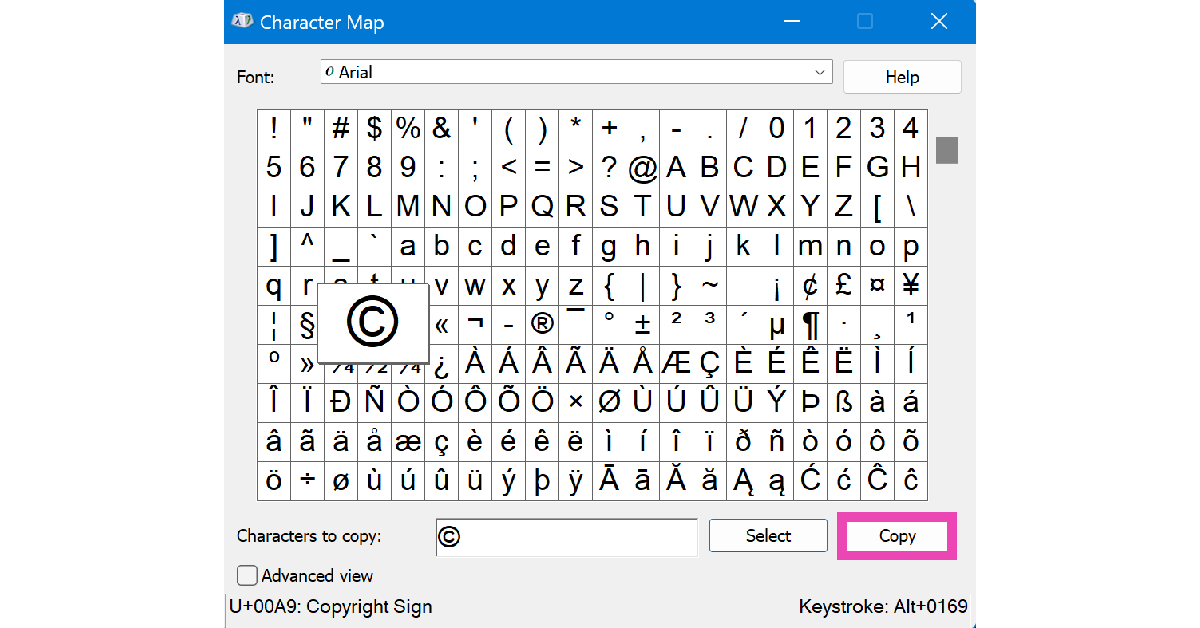Click the vertical scrollbar thumb of the grid
The image size is (1200, 628).
[947, 150]
